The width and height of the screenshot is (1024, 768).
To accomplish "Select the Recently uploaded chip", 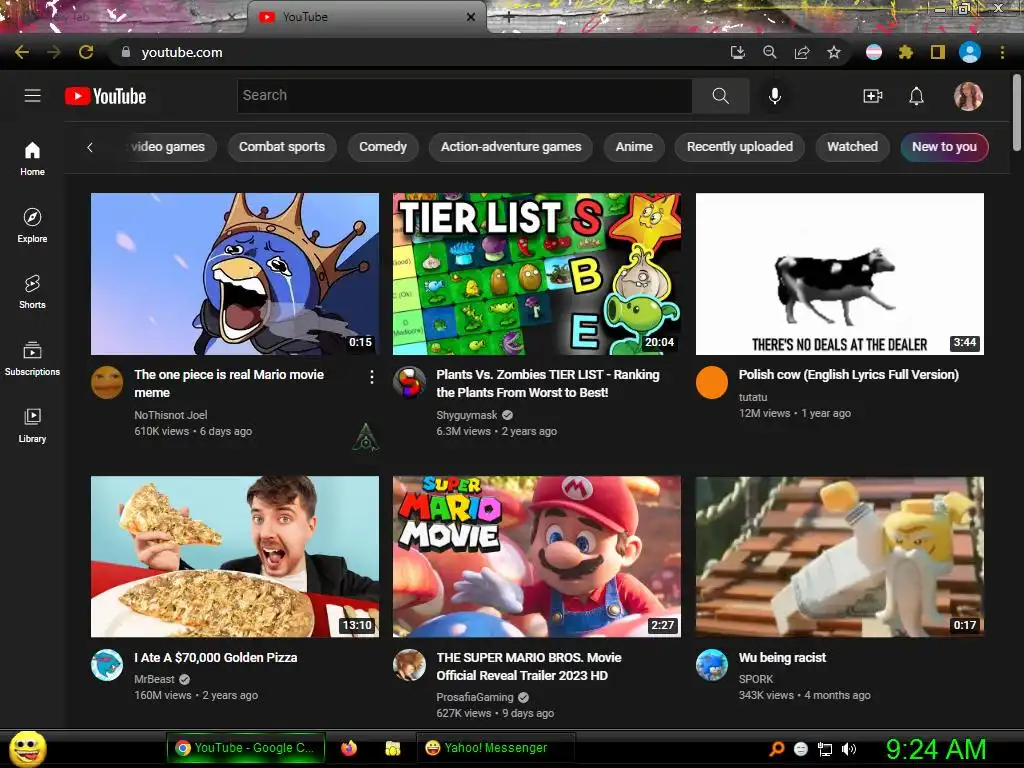I will [x=740, y=147].
